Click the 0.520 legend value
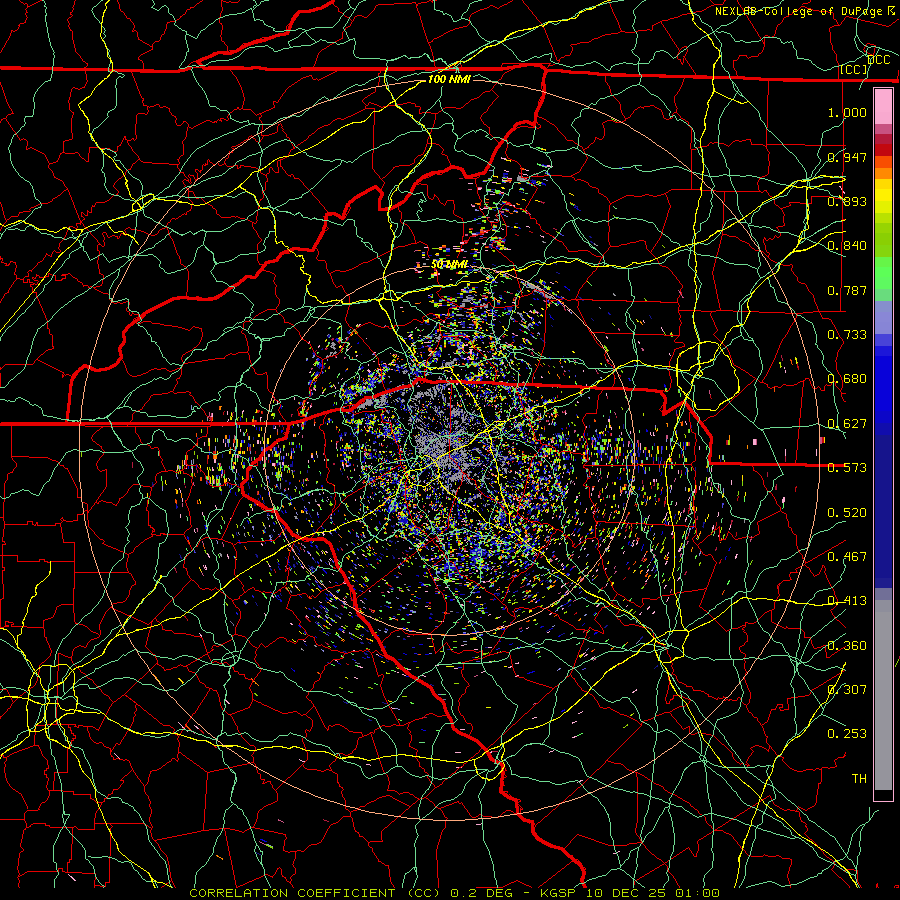This screenshot has height=900, width=900. 847,513
